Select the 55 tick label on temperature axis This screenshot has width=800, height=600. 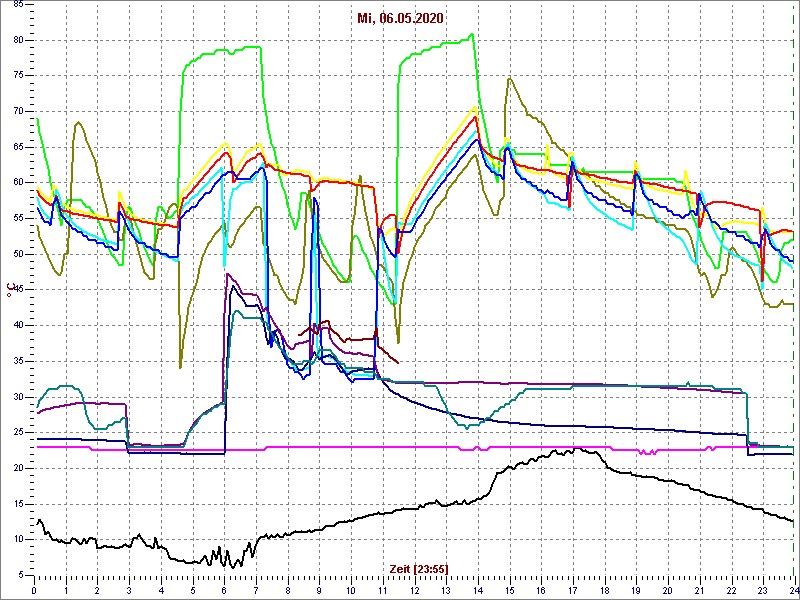[17, 218]
